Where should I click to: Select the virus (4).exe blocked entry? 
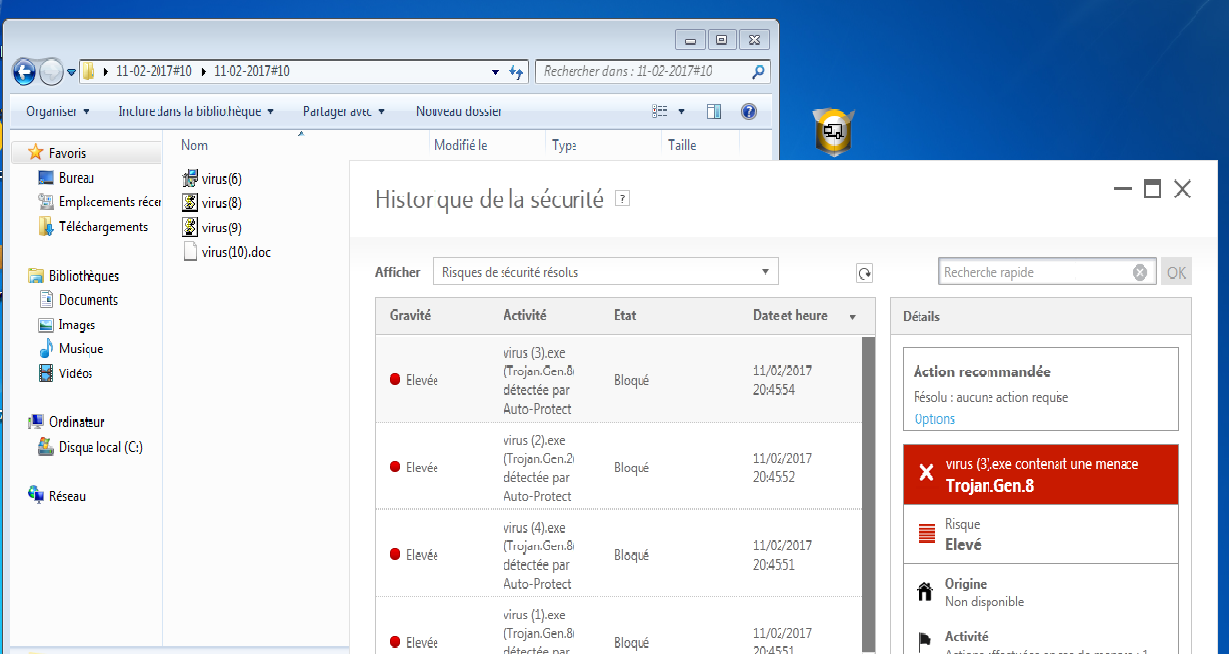[618, 554]
